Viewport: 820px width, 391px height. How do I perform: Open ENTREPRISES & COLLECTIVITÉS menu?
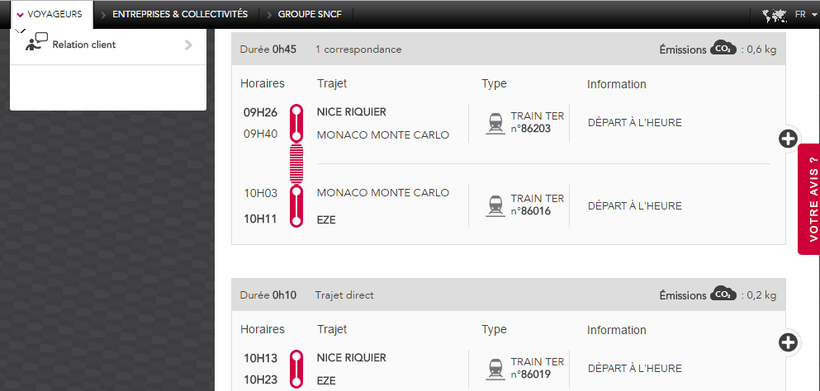pos(180,14)
